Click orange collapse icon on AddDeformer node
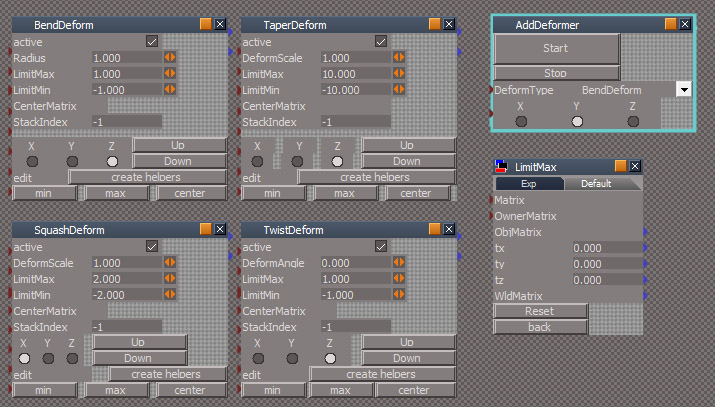The width and height of the screenshot is (715, 407). 670,24
